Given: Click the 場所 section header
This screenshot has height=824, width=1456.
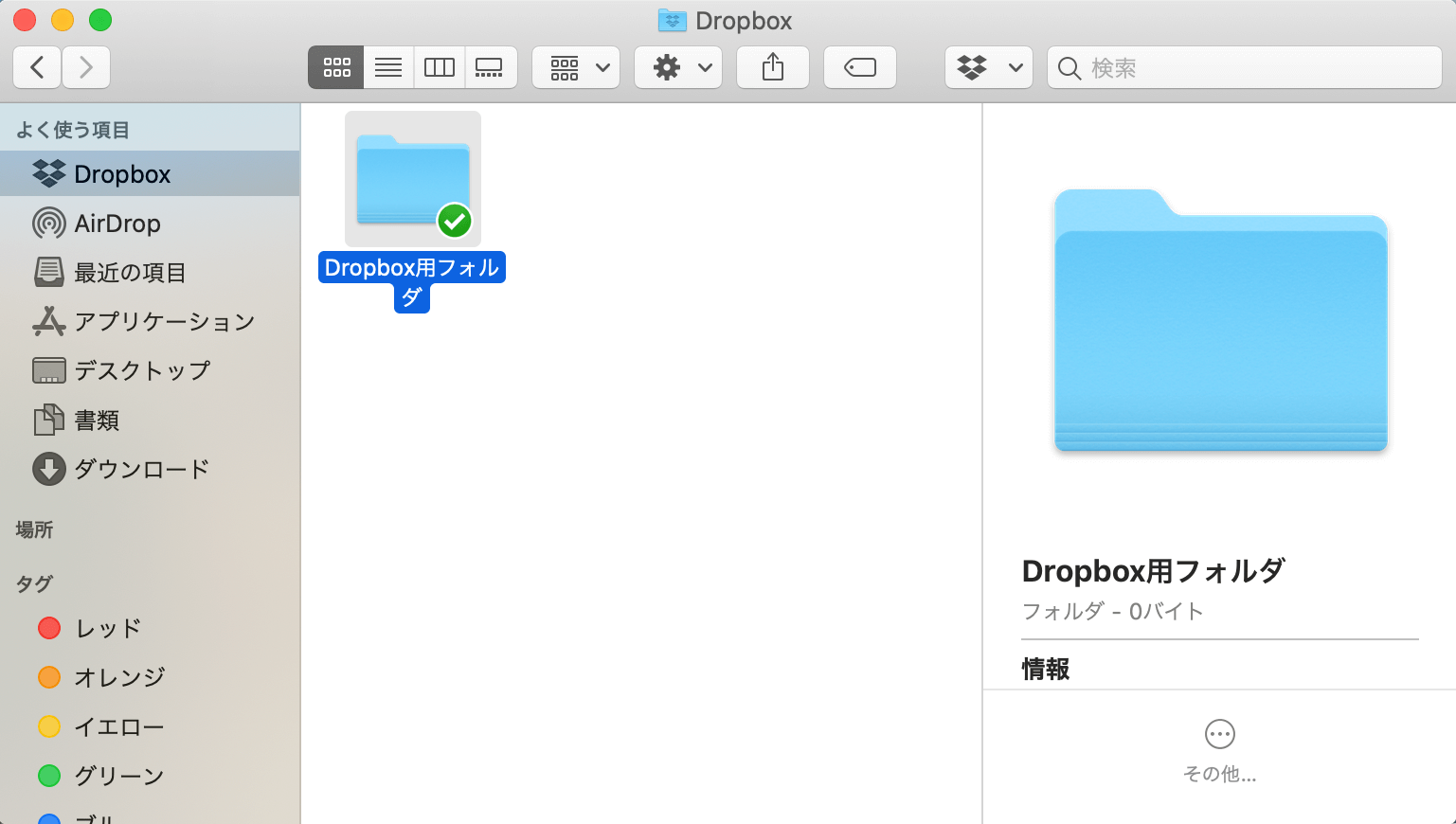Looking at the screenshot, I should [34, 529].
